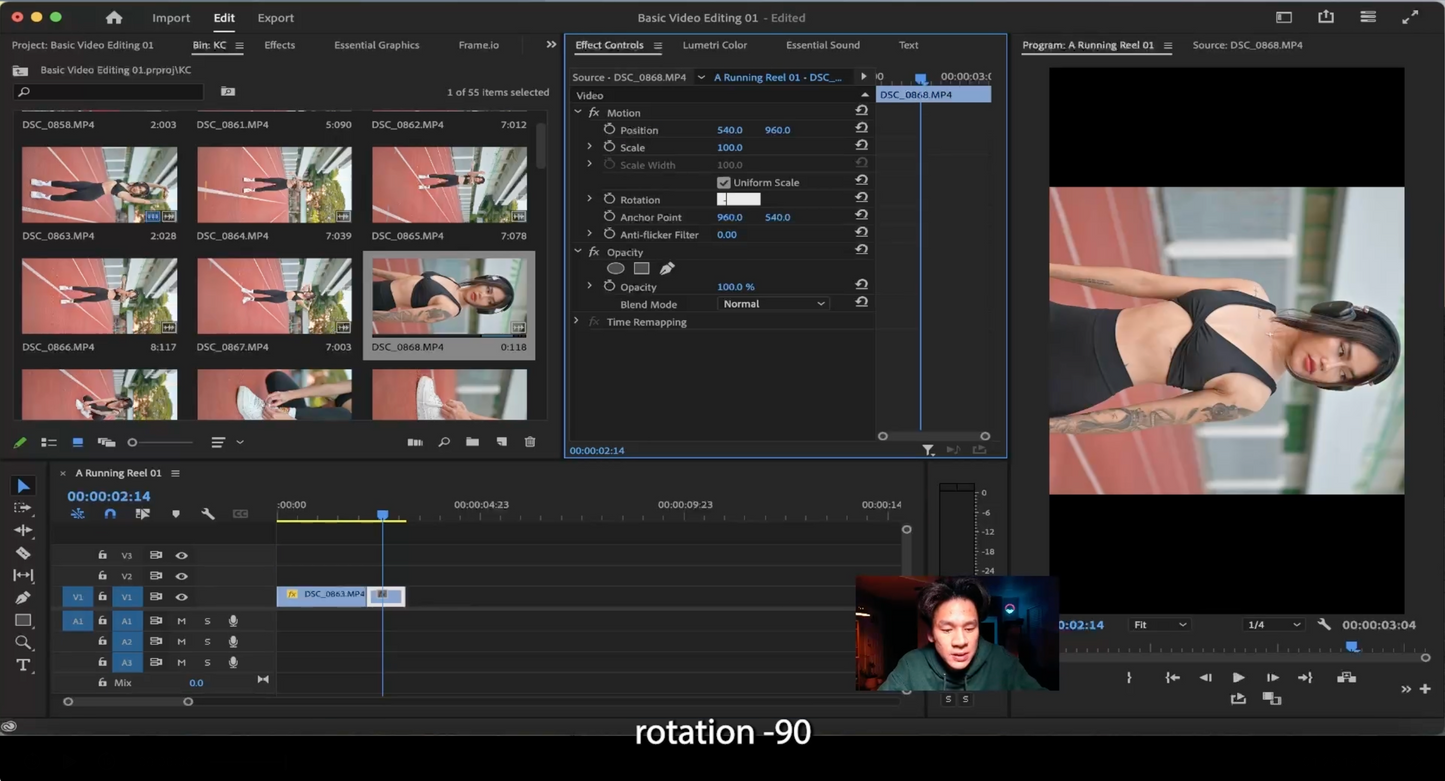Open the Blend Mode dropdown
This screenshot has height=781, width=1445.
(772, 304)
